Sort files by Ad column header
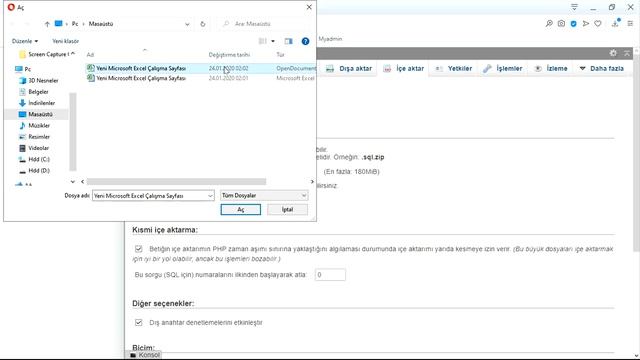Screen dimensions: 640x360 pos(90,55)
